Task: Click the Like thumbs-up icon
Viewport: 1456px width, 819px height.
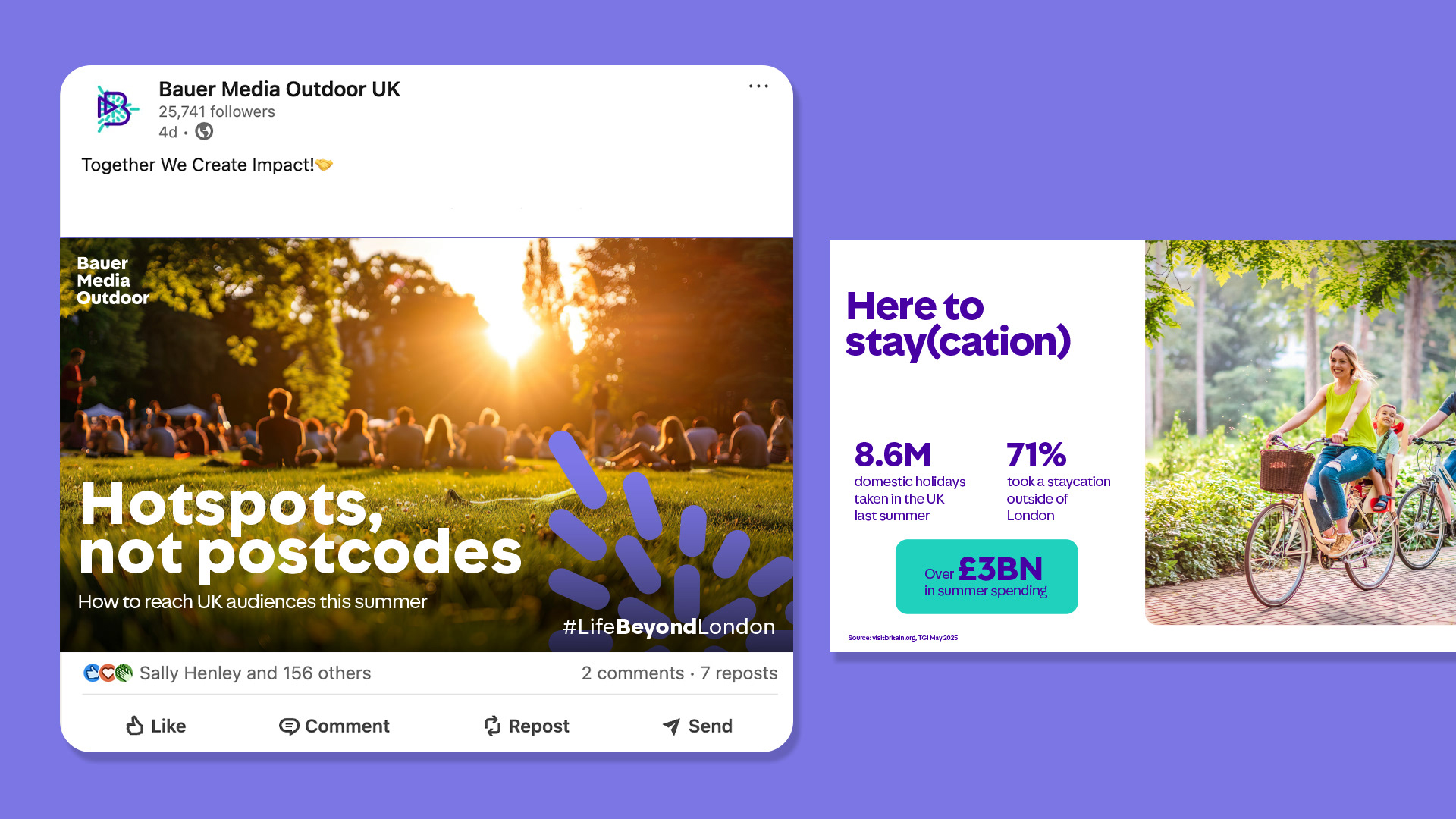Action: (x=135, y=726)
